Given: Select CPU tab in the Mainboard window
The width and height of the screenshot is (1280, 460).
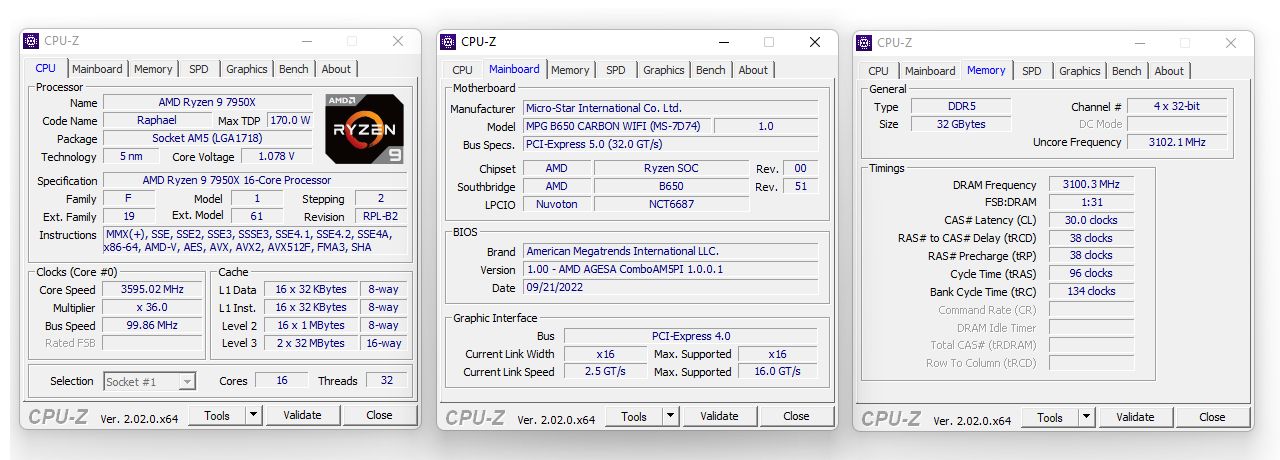Looking at the screenshot, I should (462, 70).
